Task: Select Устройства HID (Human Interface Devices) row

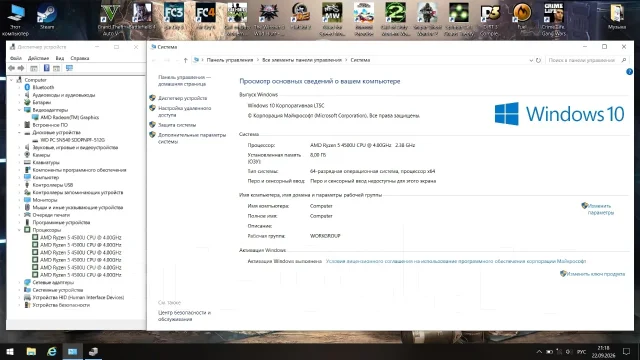Action: (x=78, y=298)
